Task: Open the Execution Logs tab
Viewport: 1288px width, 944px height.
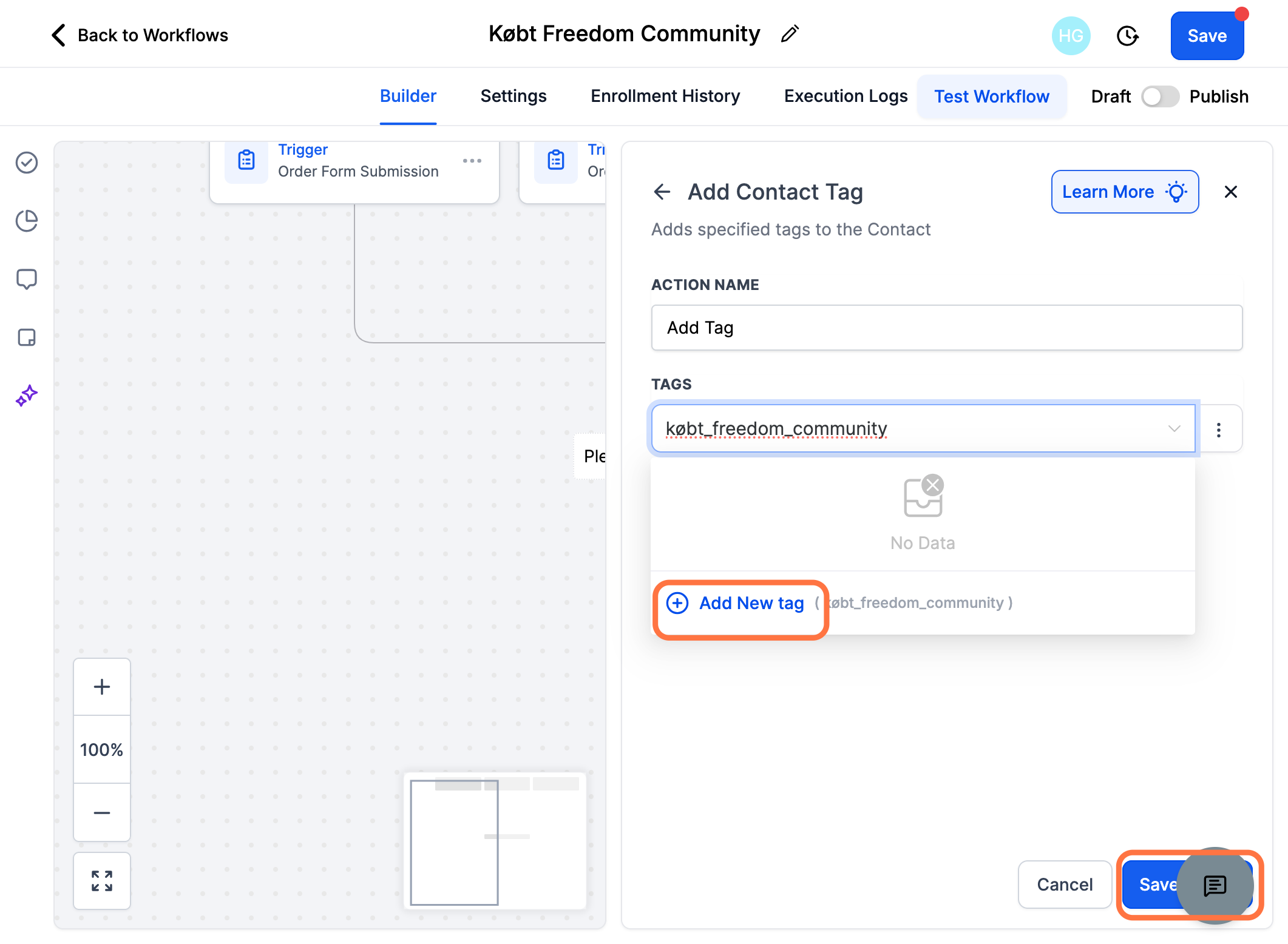Action: [846, 96]
